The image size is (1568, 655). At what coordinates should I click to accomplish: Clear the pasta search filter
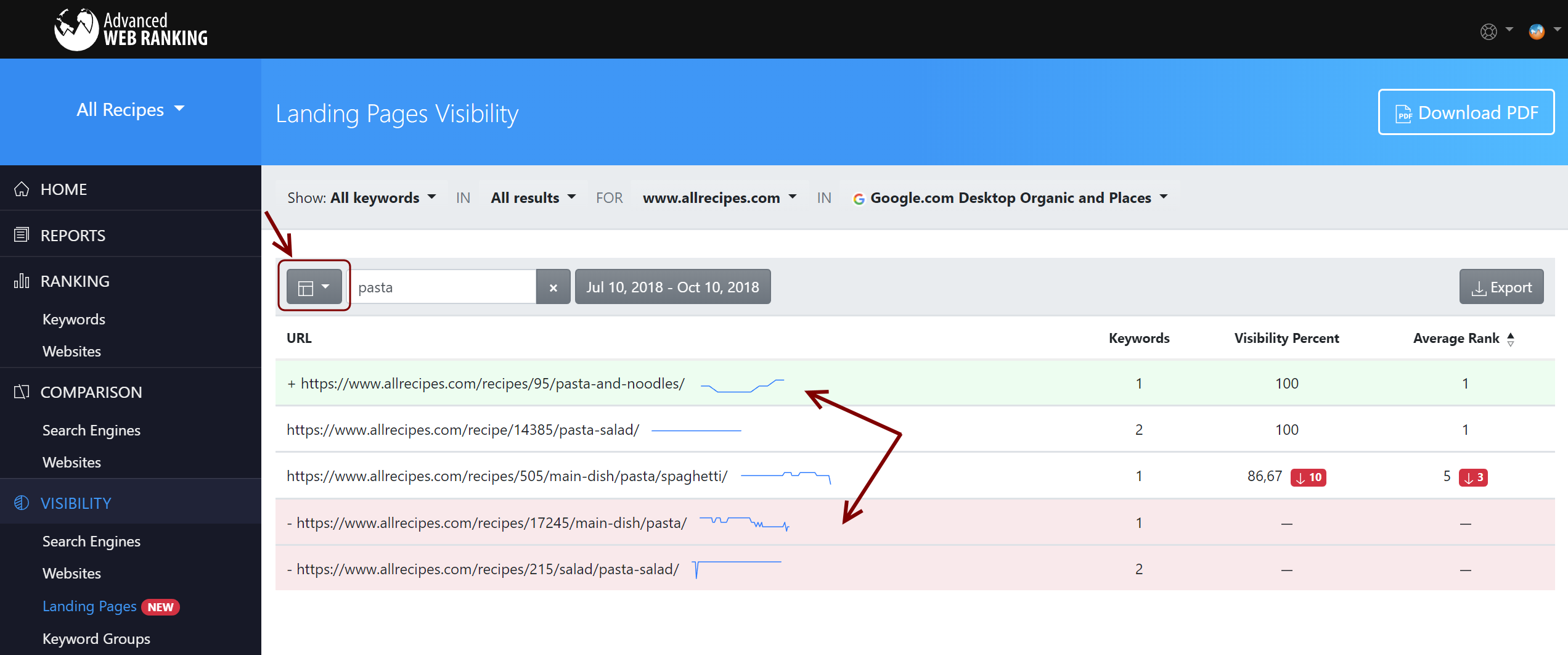553,287
